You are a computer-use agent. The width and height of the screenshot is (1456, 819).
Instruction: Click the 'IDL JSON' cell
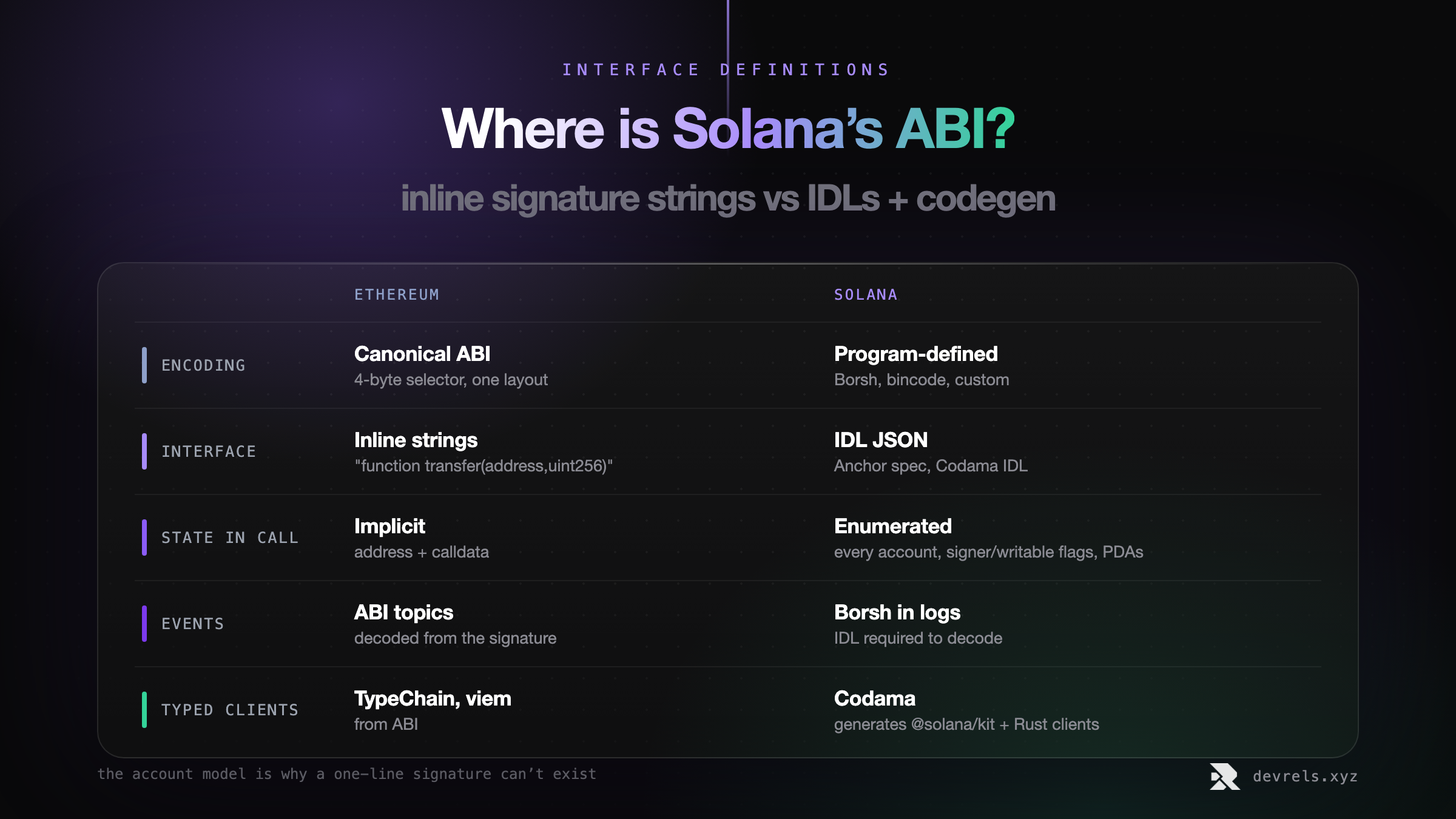[881, 440]
